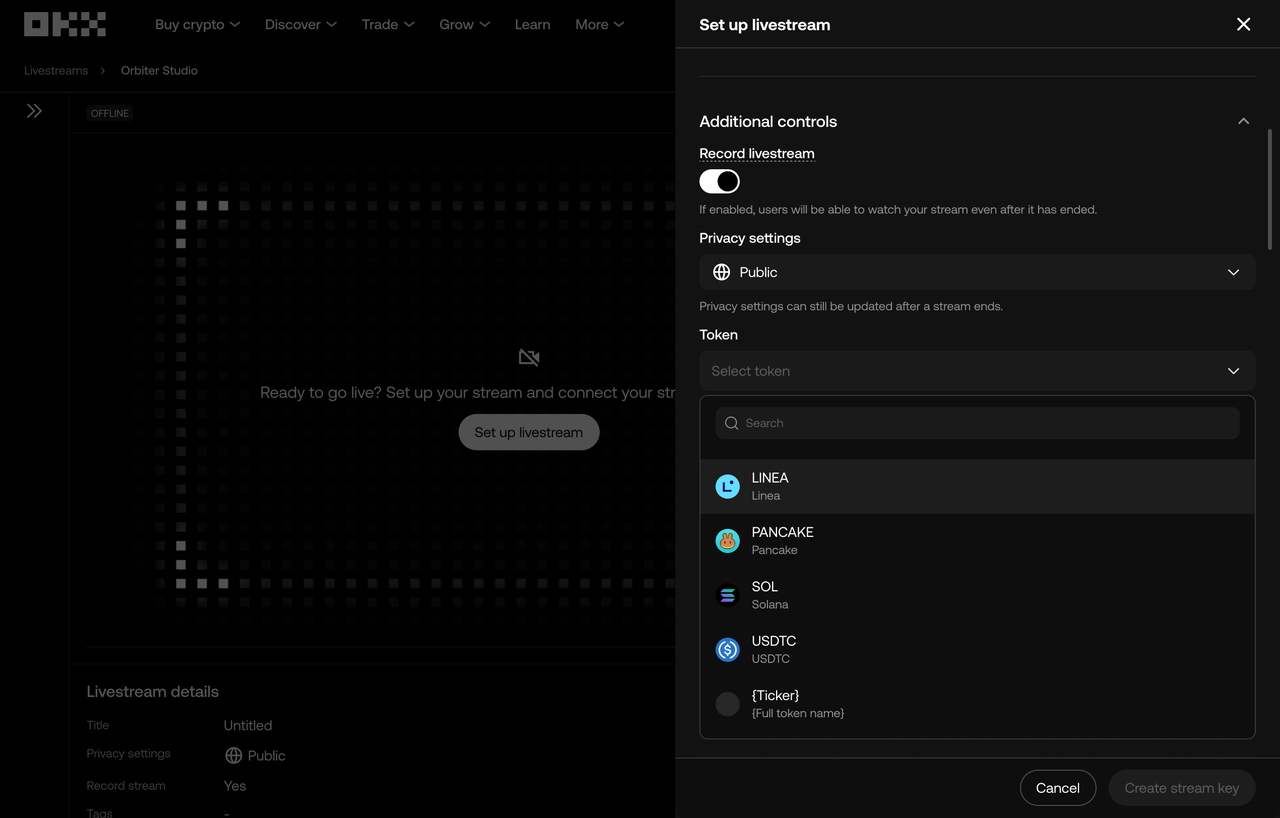Click Orbiter Studio breadcrumb
Viewport: 1280px width, 818px height.
coord(159,70)
